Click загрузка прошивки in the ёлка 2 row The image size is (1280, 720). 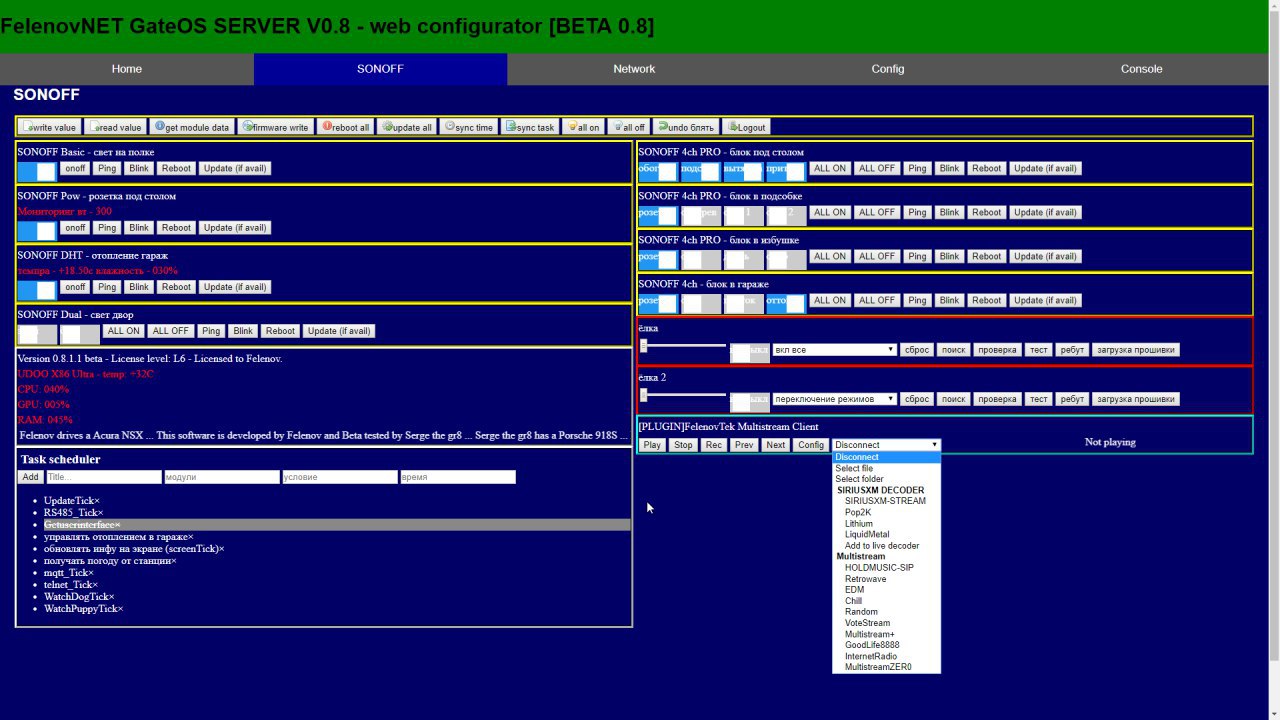(x=1135, y=399)
